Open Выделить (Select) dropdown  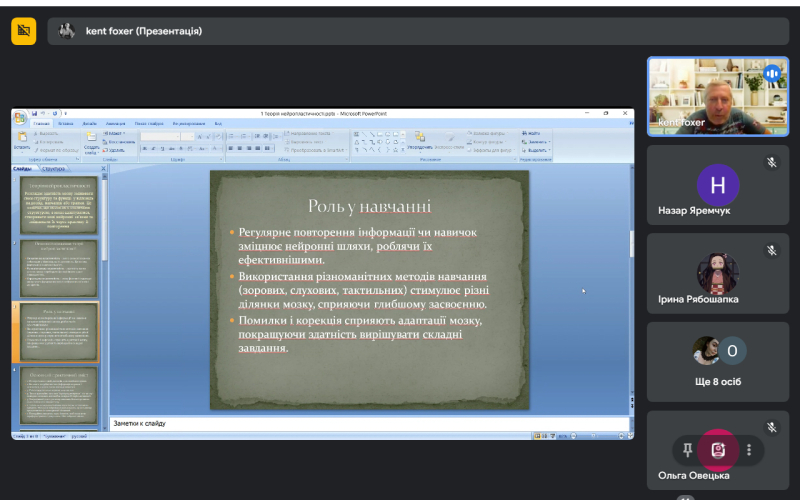pyautogui.click(x=535, y=150)
